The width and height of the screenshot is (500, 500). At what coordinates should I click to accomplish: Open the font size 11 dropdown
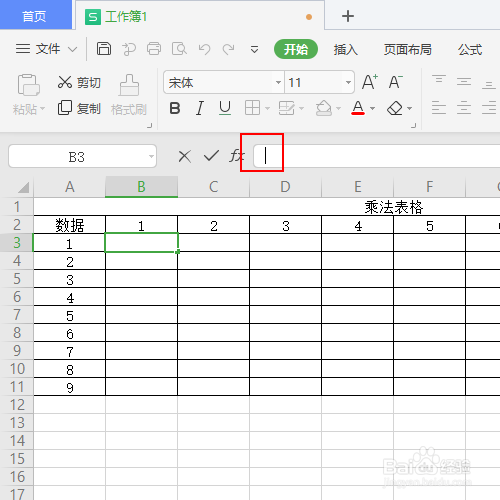pos(348,82)
